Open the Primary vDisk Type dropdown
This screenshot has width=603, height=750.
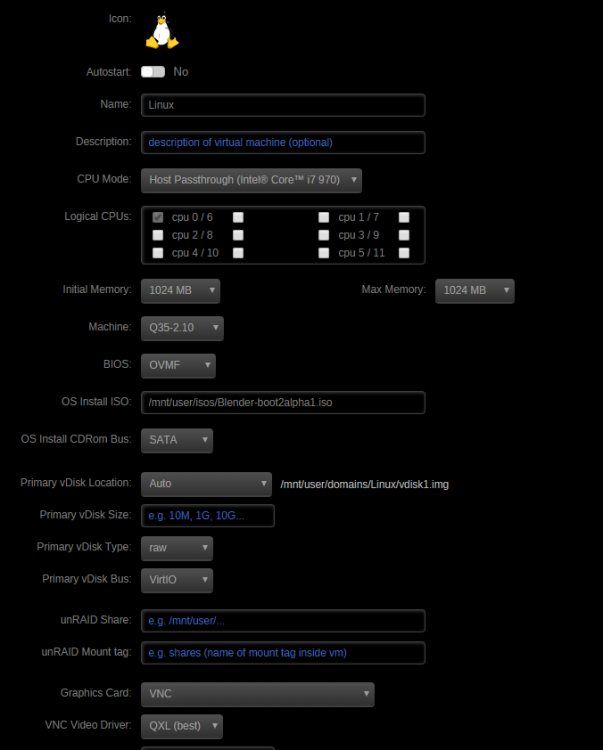pyautogui.click(x=177, y=548)
